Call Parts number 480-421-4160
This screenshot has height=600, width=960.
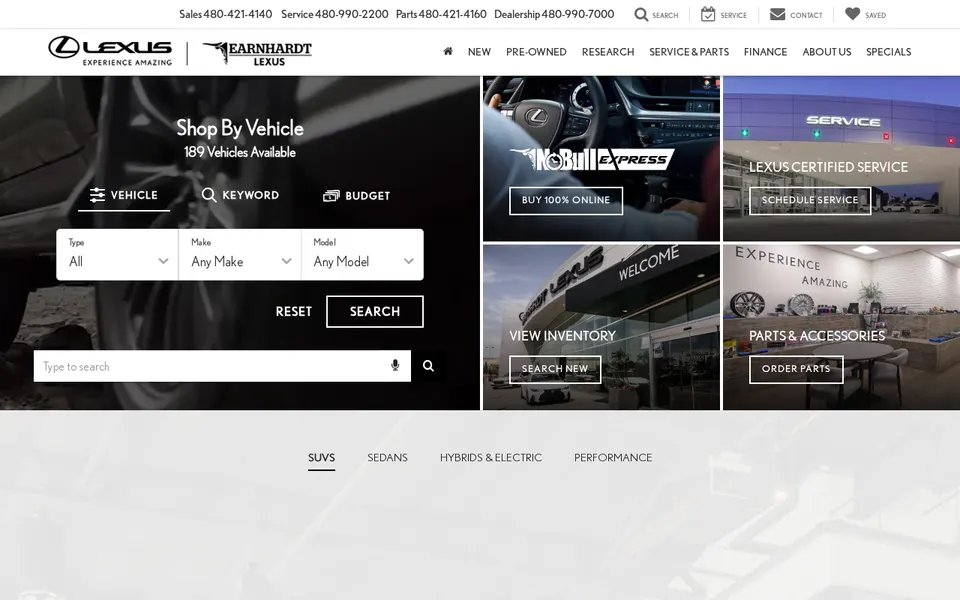click(x=452, y=14)
